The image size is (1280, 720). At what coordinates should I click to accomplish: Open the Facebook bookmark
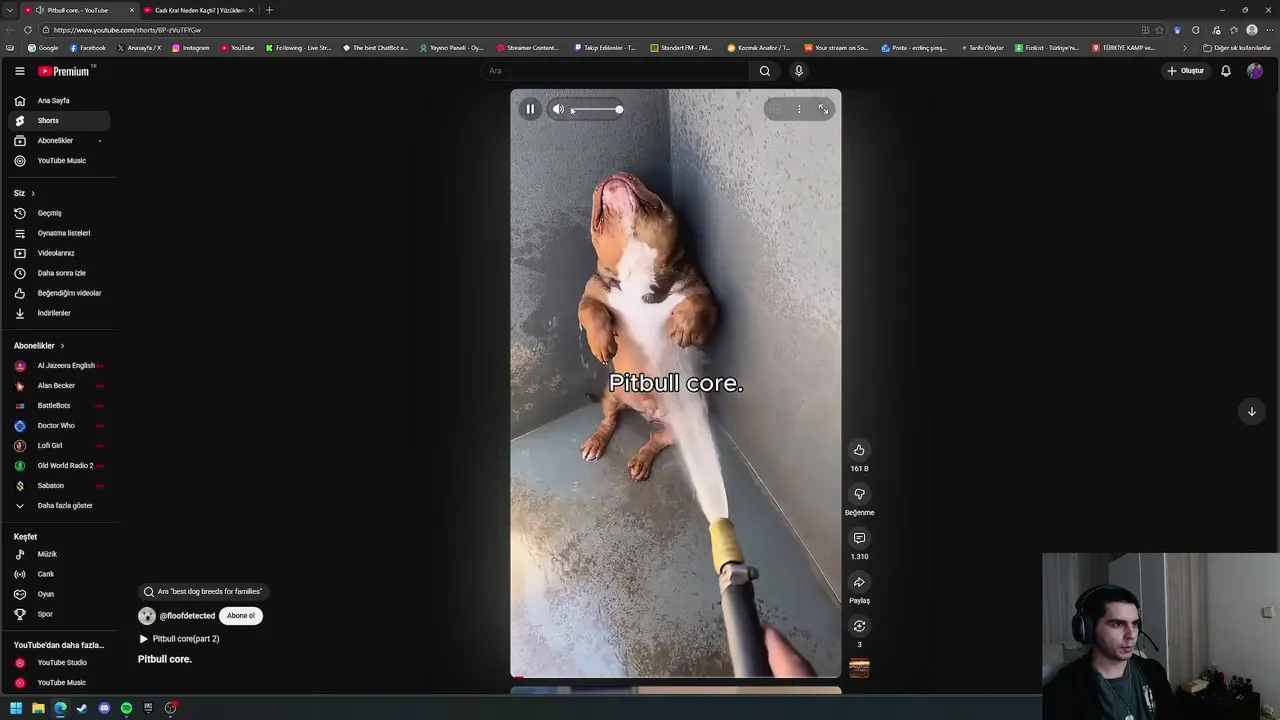(88, 48)
